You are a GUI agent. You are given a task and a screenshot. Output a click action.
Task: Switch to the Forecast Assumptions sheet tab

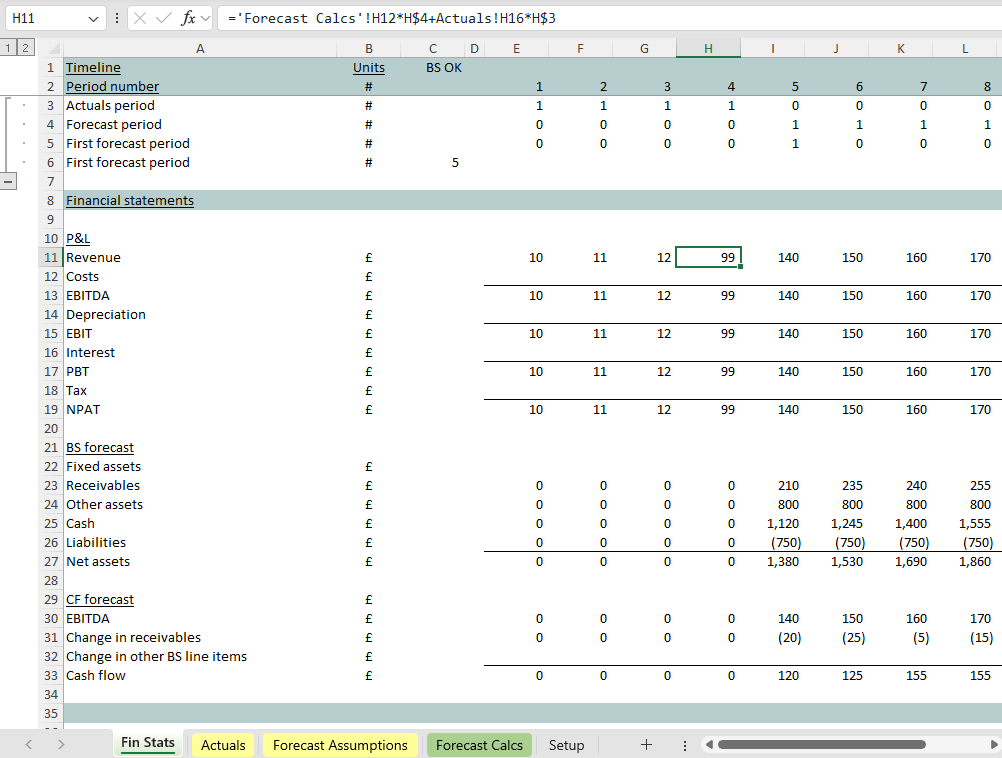340,745
